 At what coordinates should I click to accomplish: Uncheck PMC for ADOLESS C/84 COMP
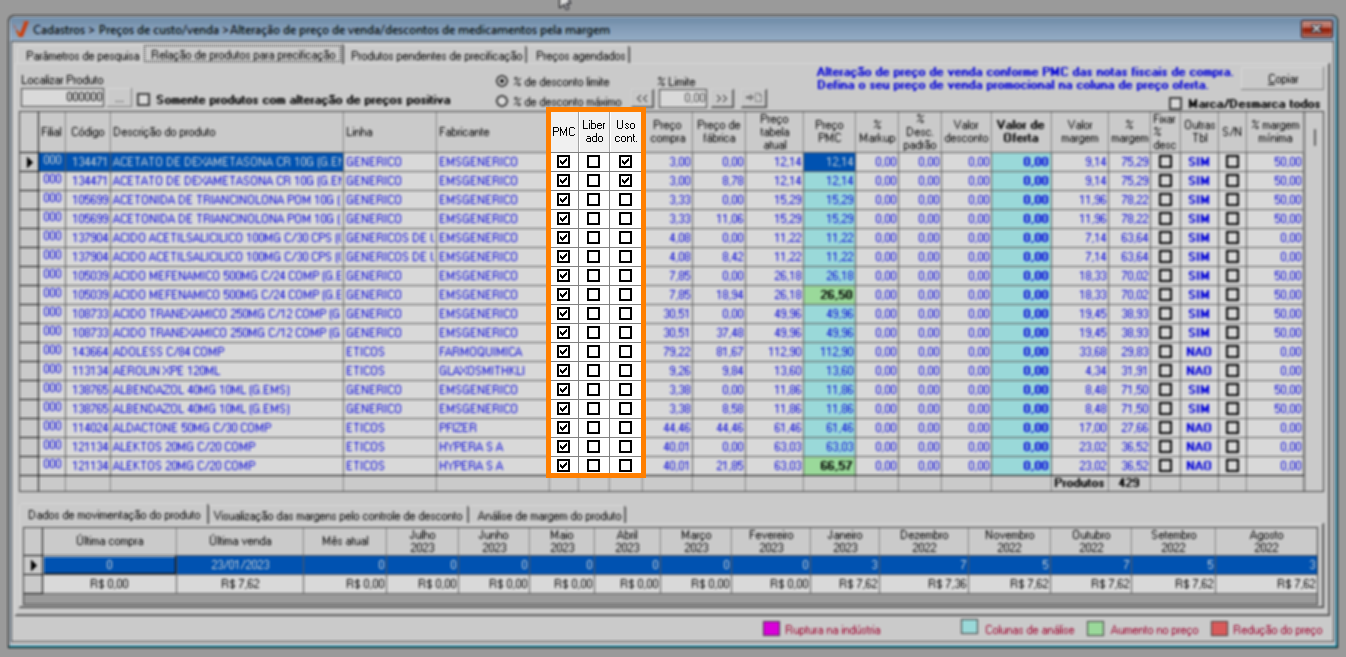564,352
